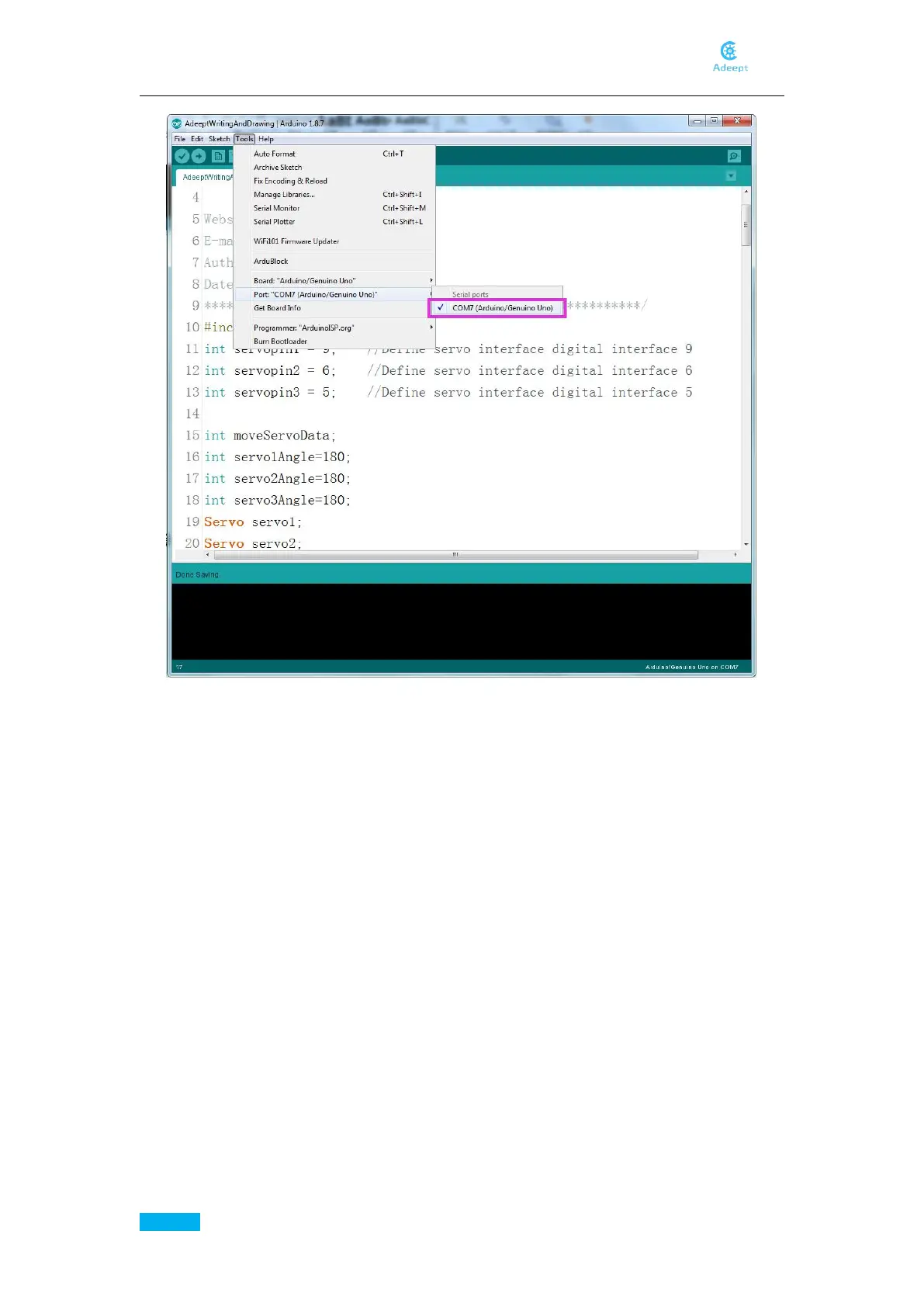Open the Serial Monitor magnifier icon
This screenshot has width=924, height=1307.
[734, 156]
